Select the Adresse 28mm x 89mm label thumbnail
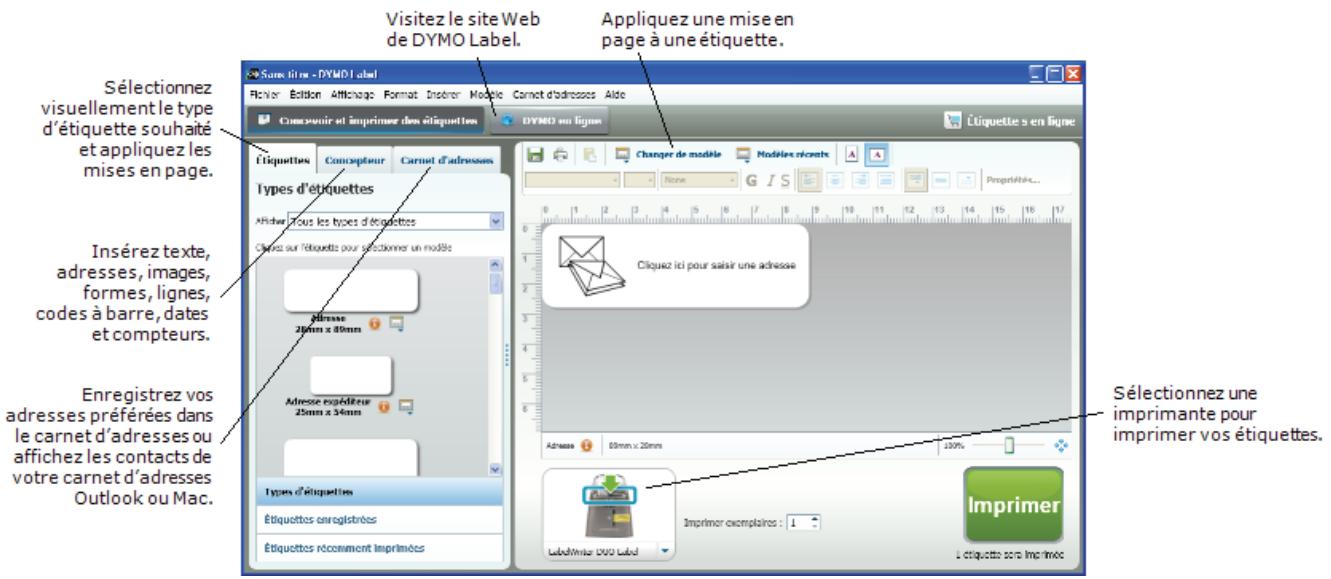This screenshot has width=1331, height=579. coord(351,290)
